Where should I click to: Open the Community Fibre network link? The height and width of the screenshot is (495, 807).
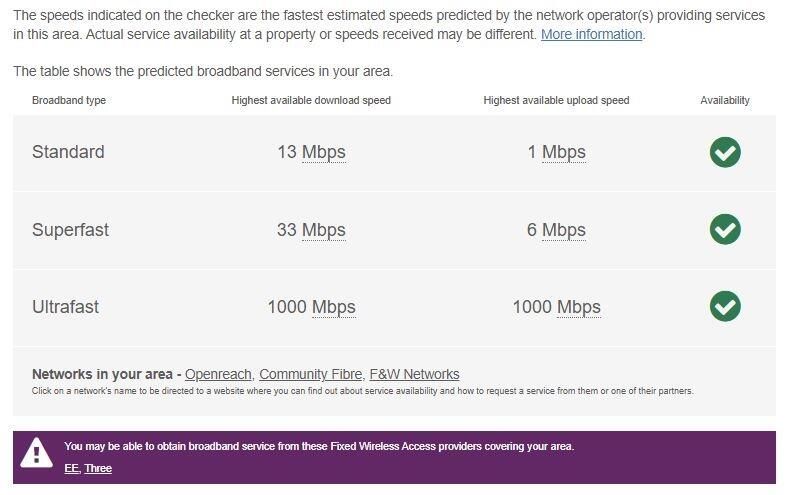pyautogui.click(x=310, y=374)
